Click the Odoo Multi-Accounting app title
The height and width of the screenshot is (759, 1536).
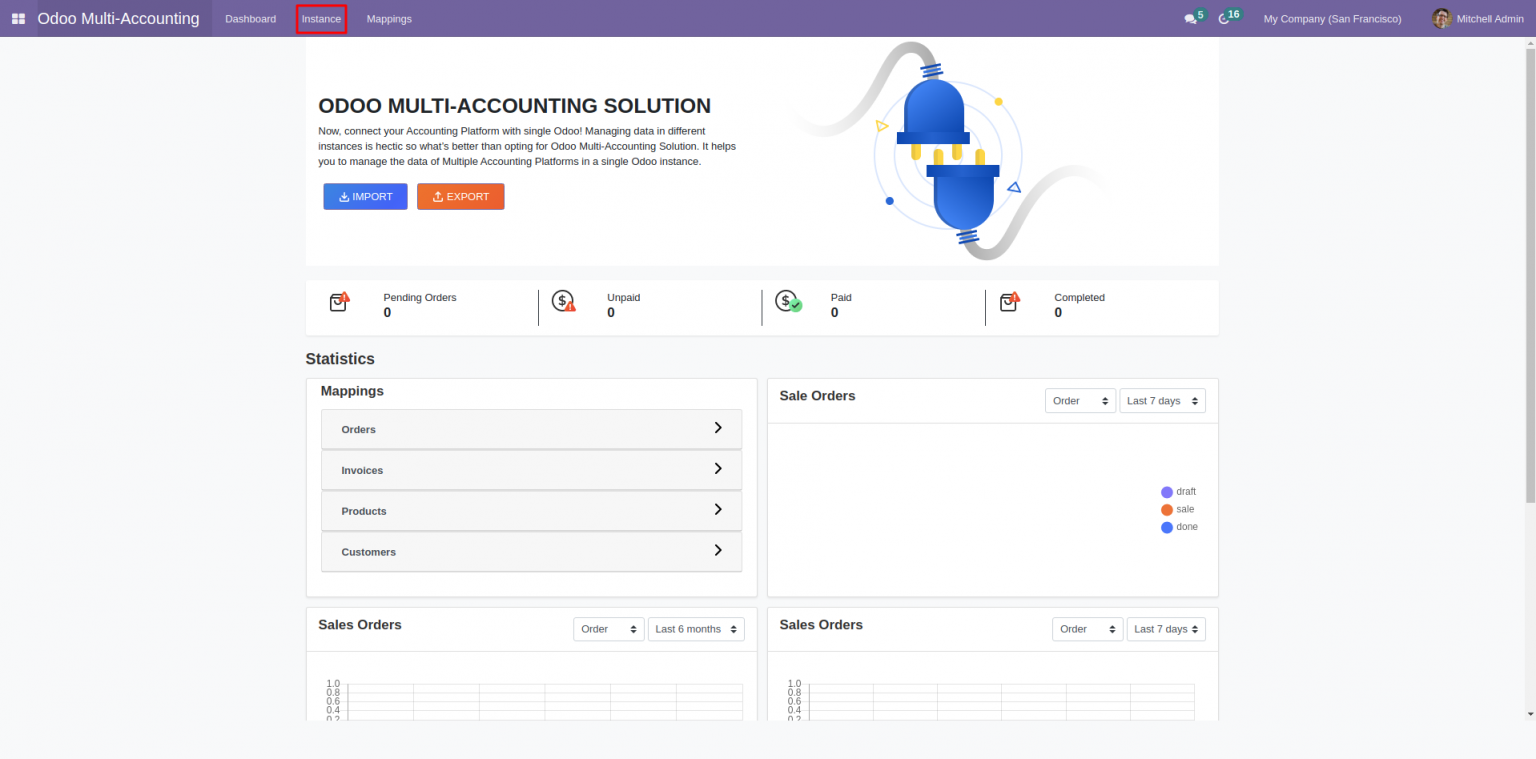tap(118, 19)
